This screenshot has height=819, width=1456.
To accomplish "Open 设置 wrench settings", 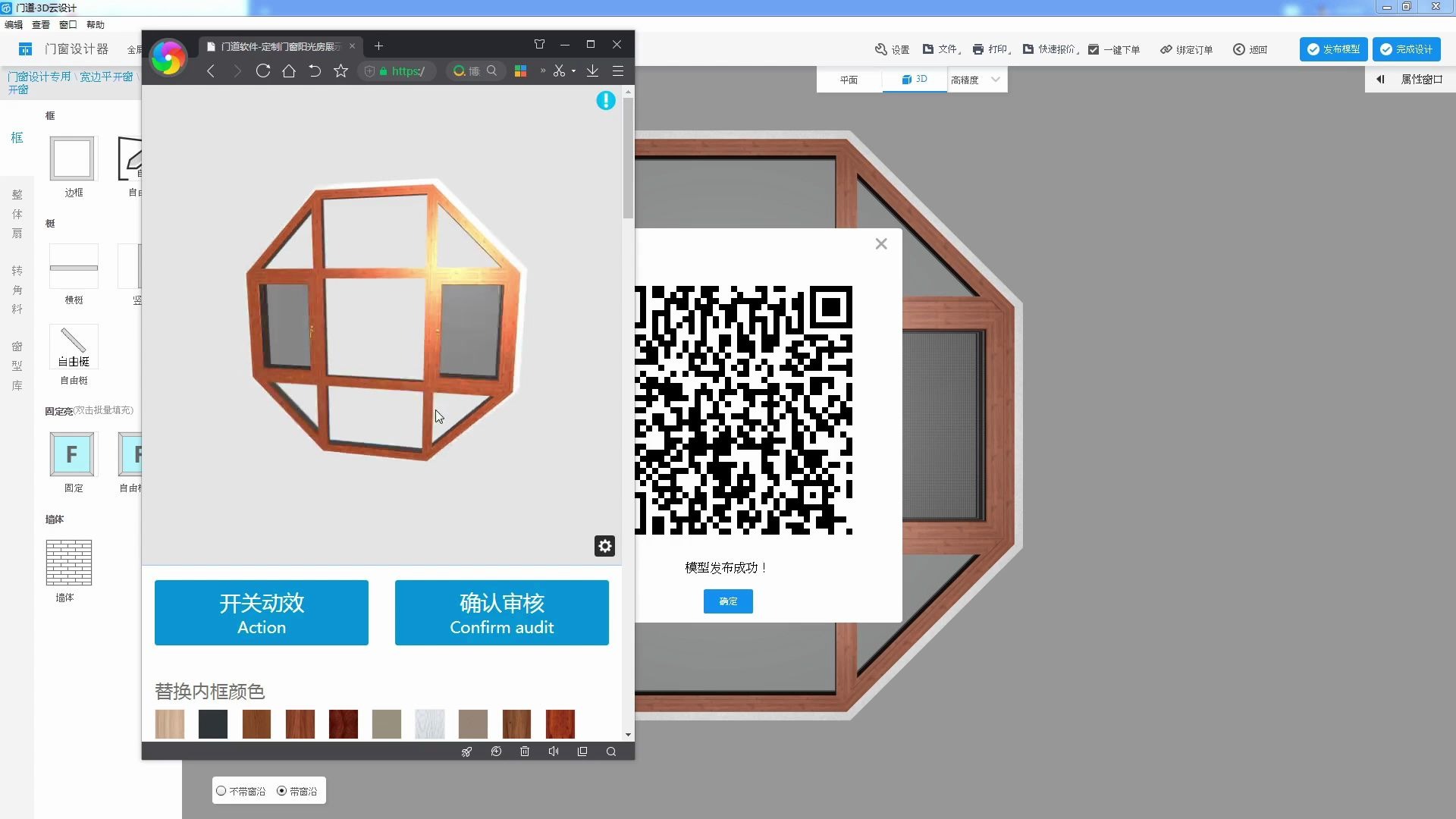I will pyautogui.click(x=892, y=49).
